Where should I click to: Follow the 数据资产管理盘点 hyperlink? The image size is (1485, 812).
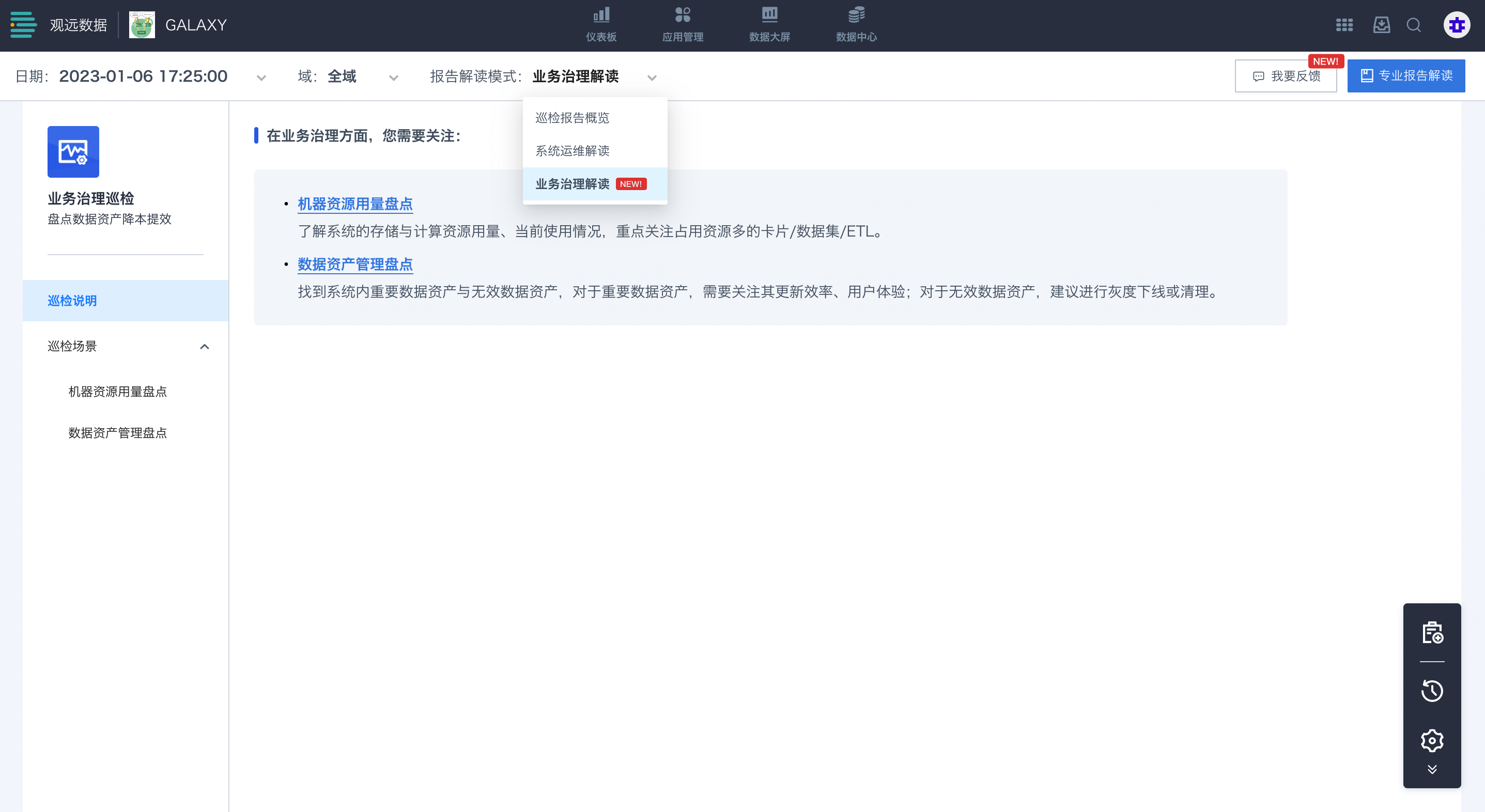tap(355, 264)
